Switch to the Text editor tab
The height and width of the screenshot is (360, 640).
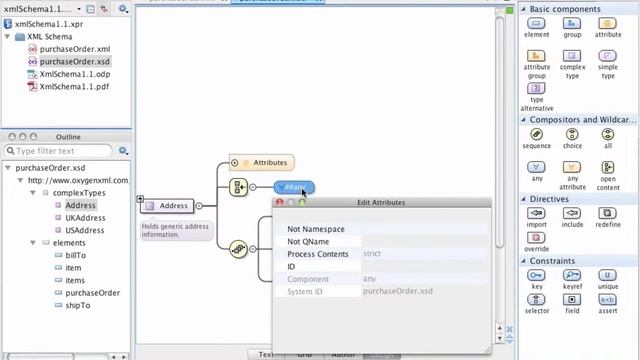[x=265, y=354]
